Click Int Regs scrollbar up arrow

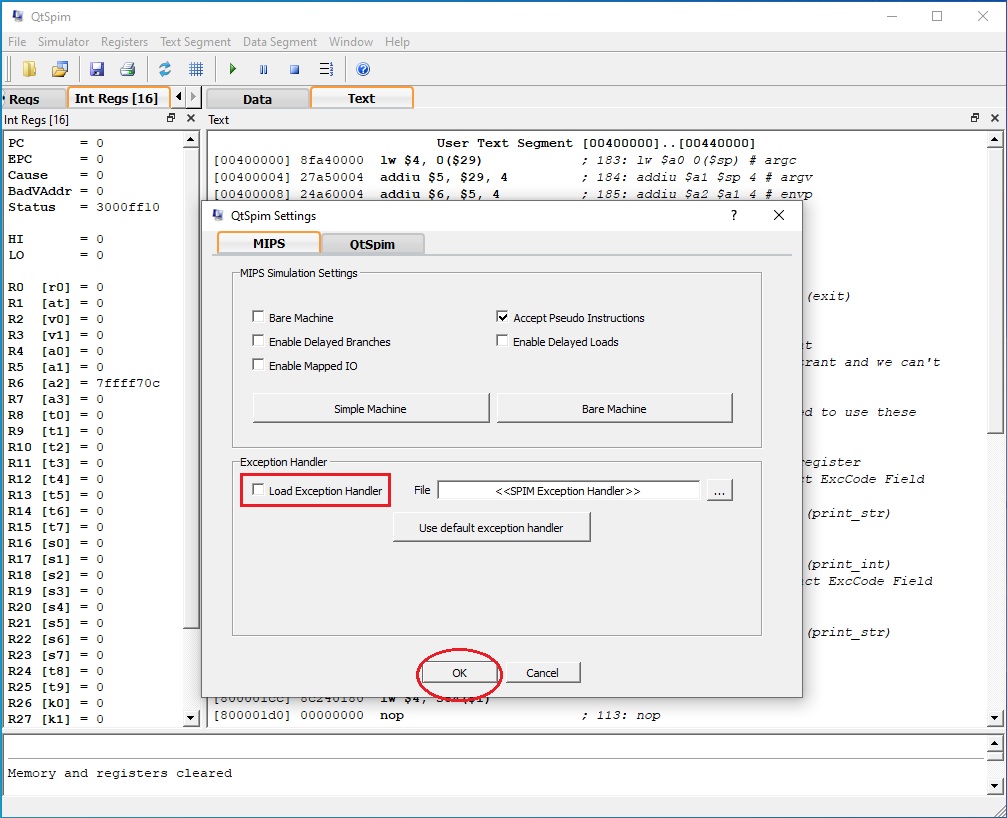click(191, 140)
